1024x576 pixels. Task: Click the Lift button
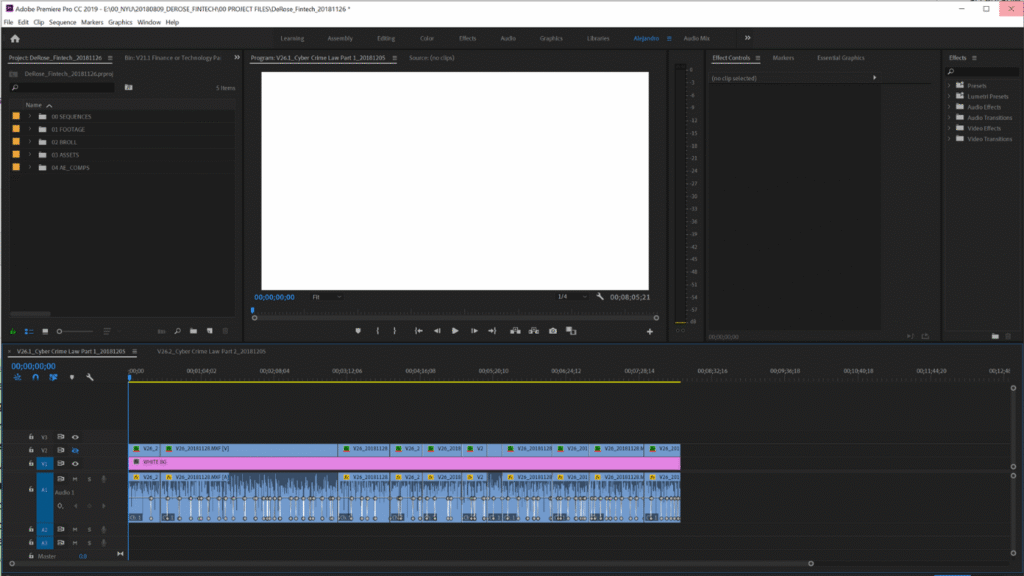[515, 331]
